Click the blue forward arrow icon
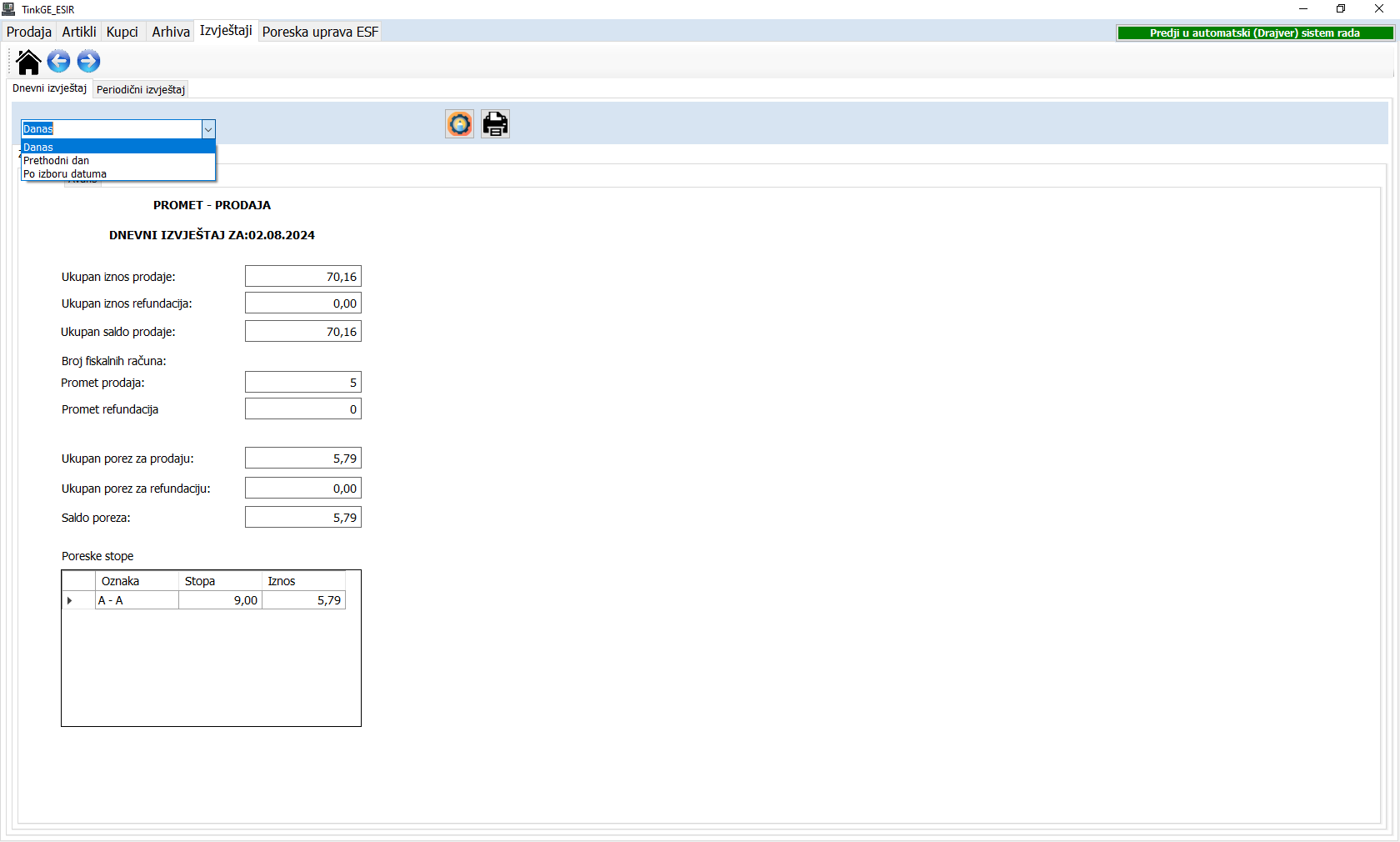The image size is (1400, 842). click(x=88, y=61)
